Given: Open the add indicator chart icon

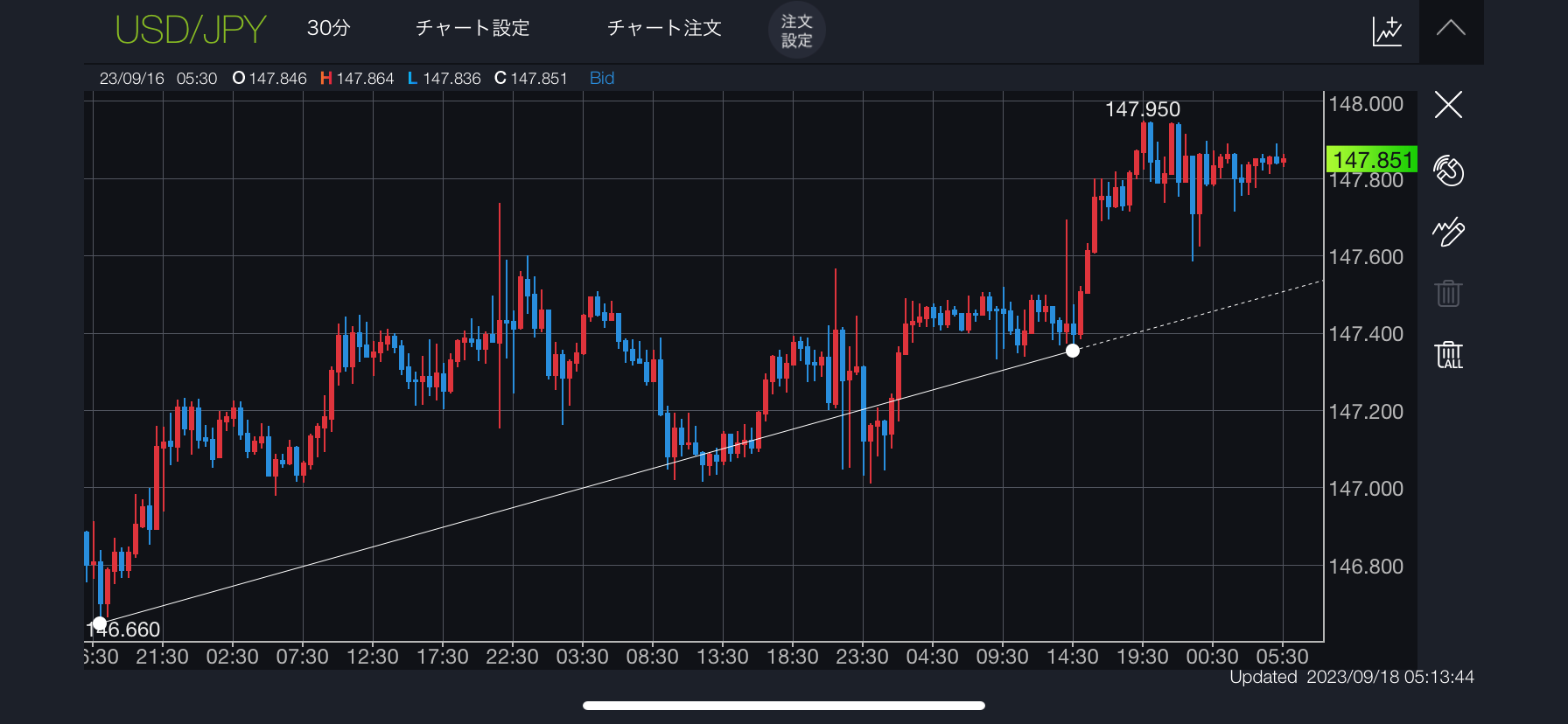Looking at the screenshot, I should click(1387, 31).
